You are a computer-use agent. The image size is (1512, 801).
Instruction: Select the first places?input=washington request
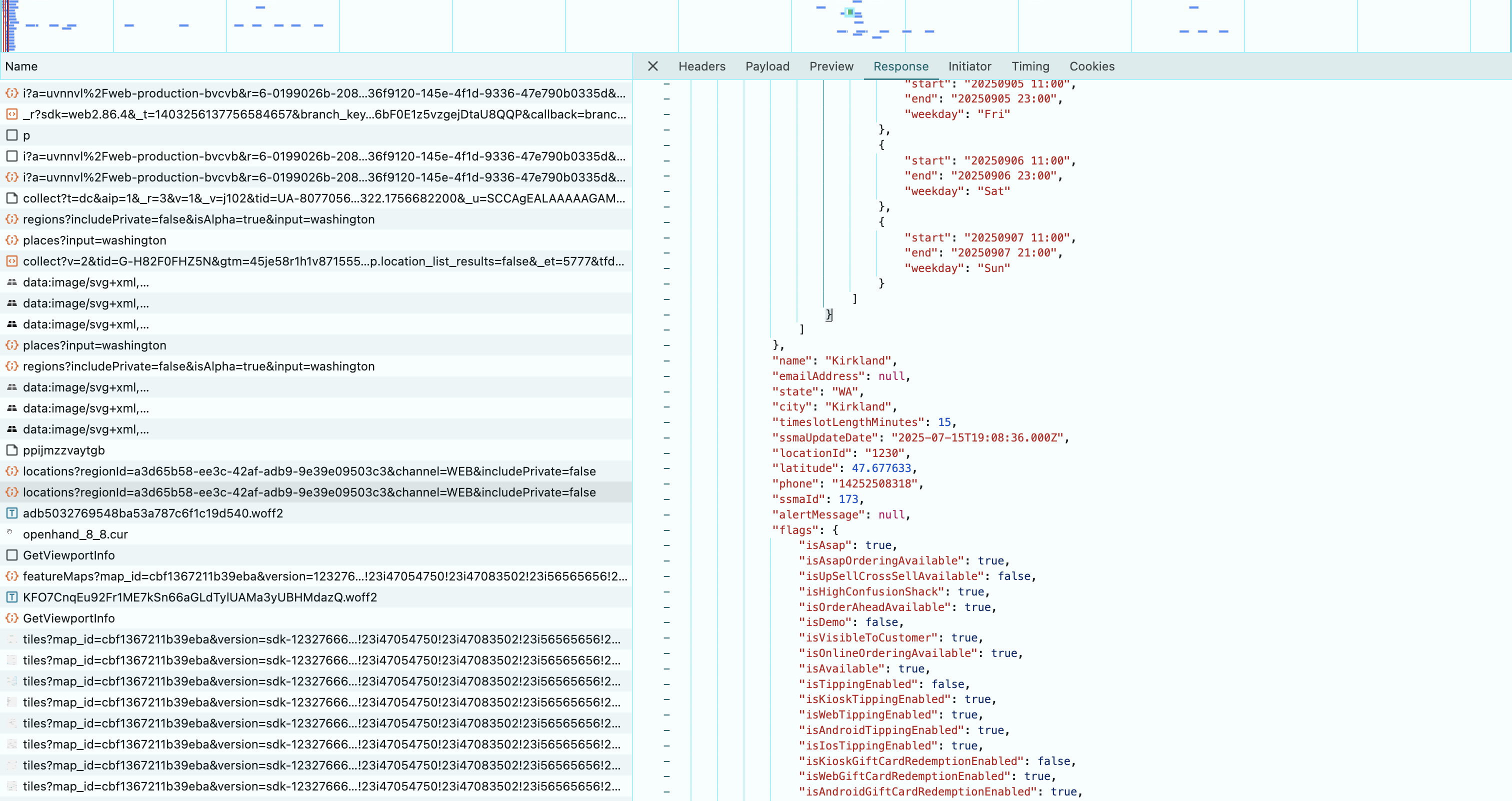click(94, 240)
